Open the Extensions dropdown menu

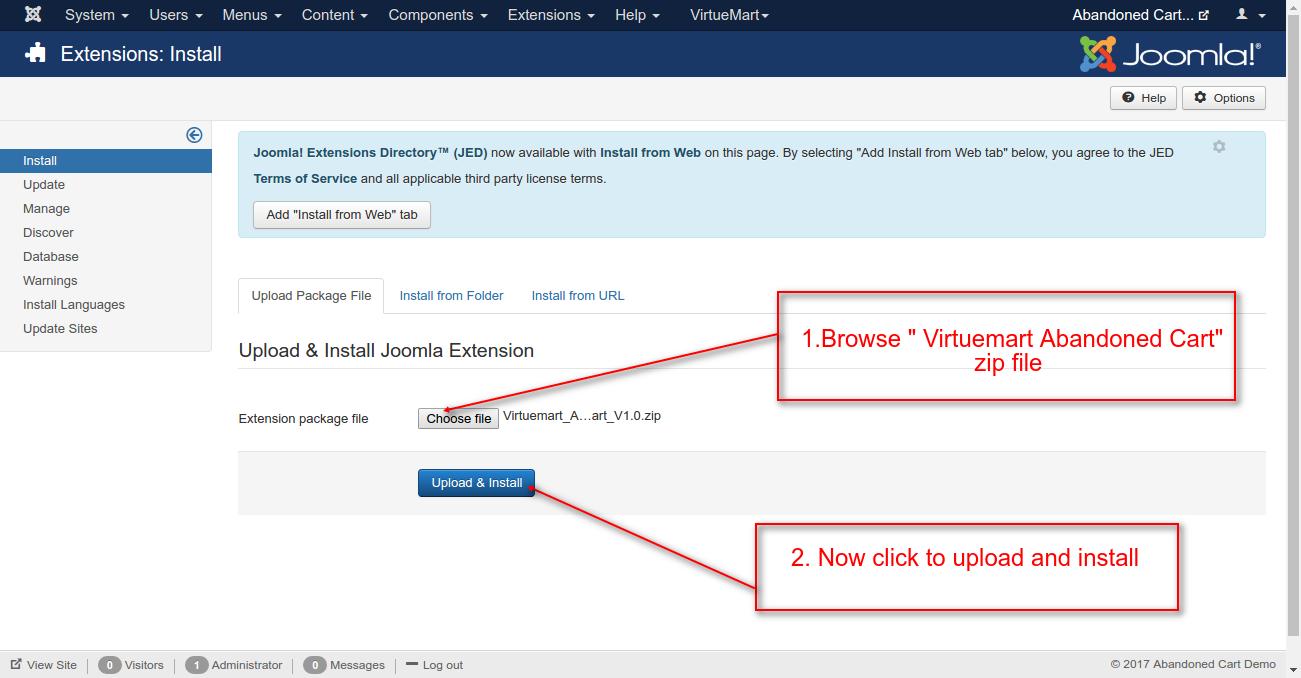[551, 15]
